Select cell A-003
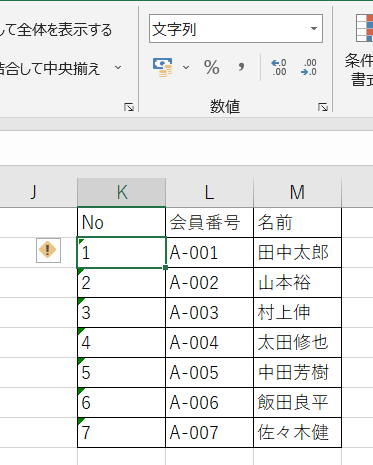Image resolution: width=373 pixels, height=465 pixels. click(x=209, y=312)
